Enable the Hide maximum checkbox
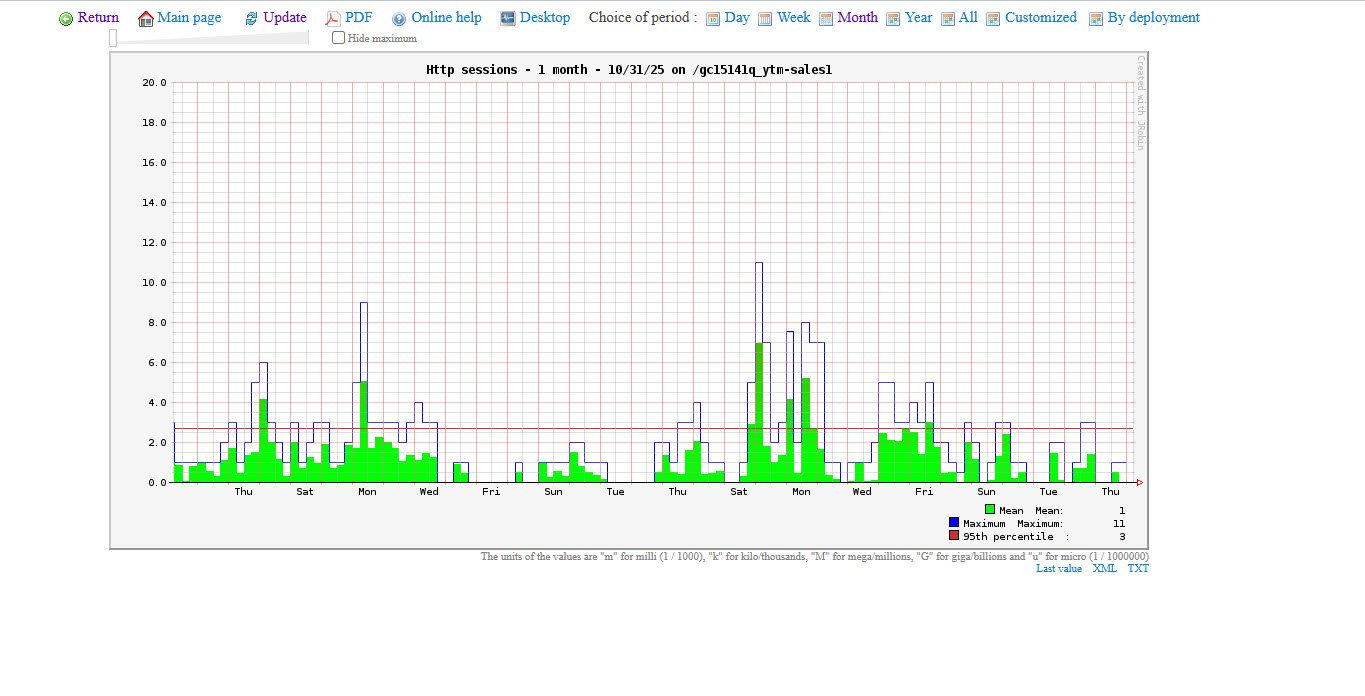The image size is (1365, 696). tap(339, 38)
